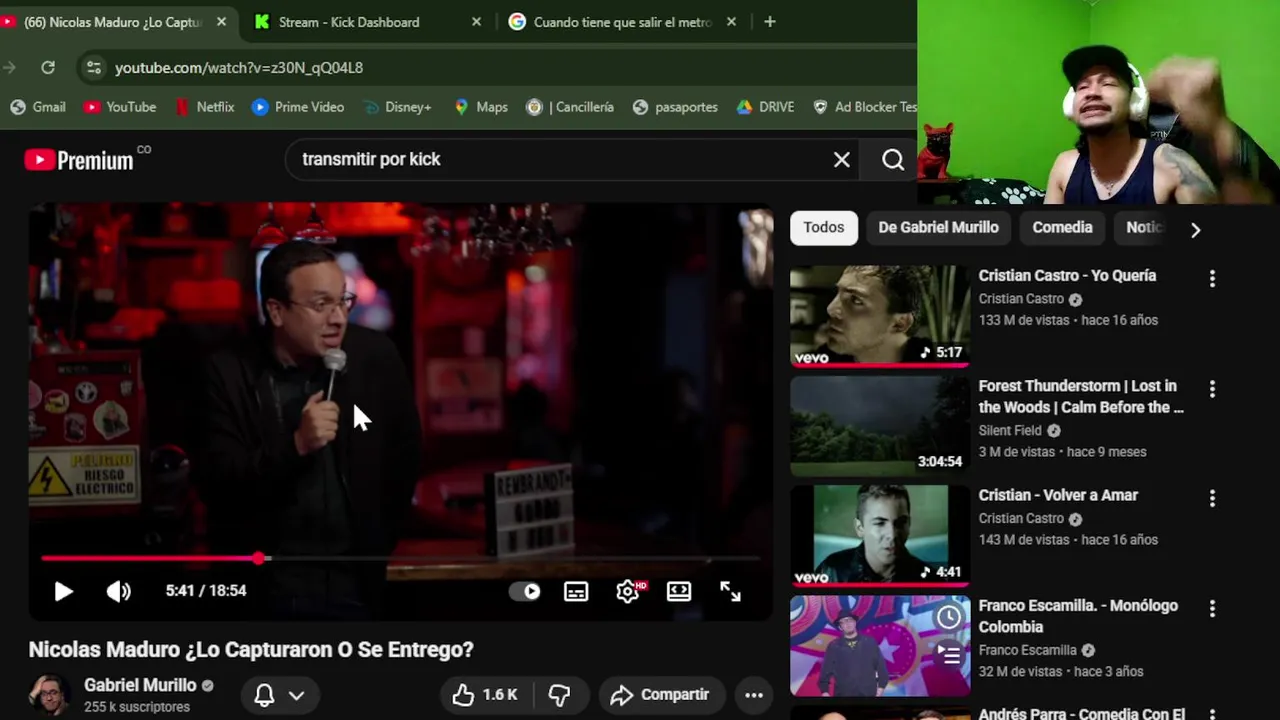Turn on subtitles with the captions icon
The width and height of the screenshot is (1280, 720).
(x=576, y=591)
